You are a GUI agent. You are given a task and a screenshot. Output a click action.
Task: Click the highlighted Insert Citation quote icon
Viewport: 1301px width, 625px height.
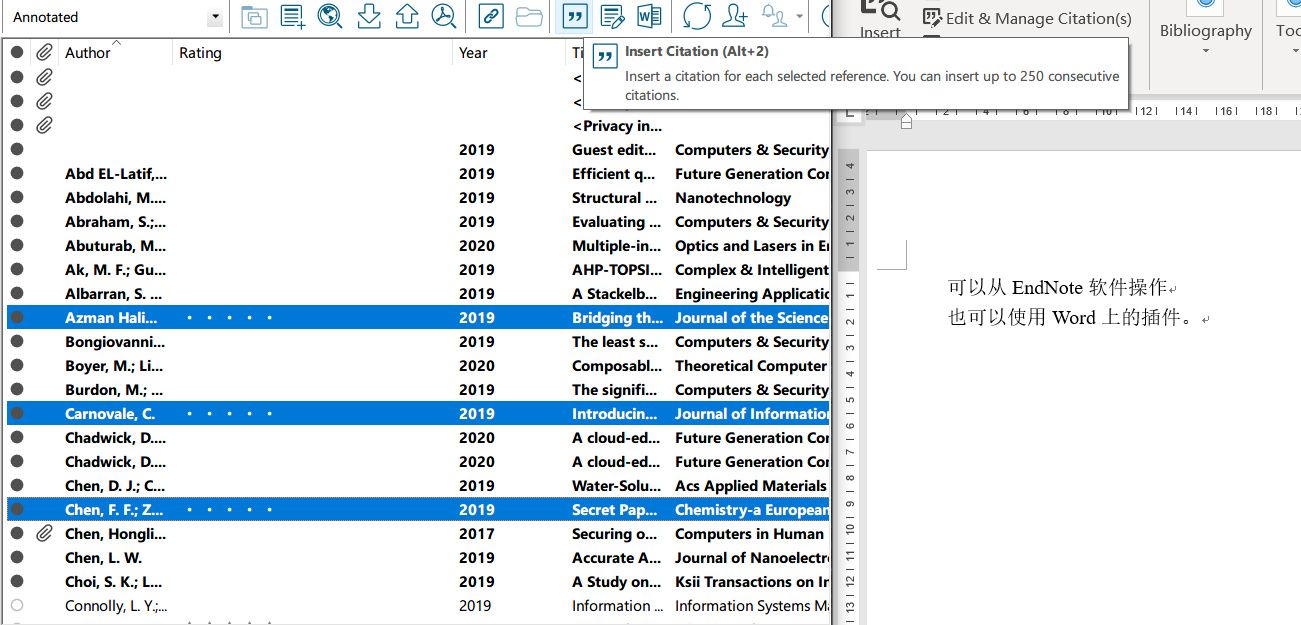[572, 17]
